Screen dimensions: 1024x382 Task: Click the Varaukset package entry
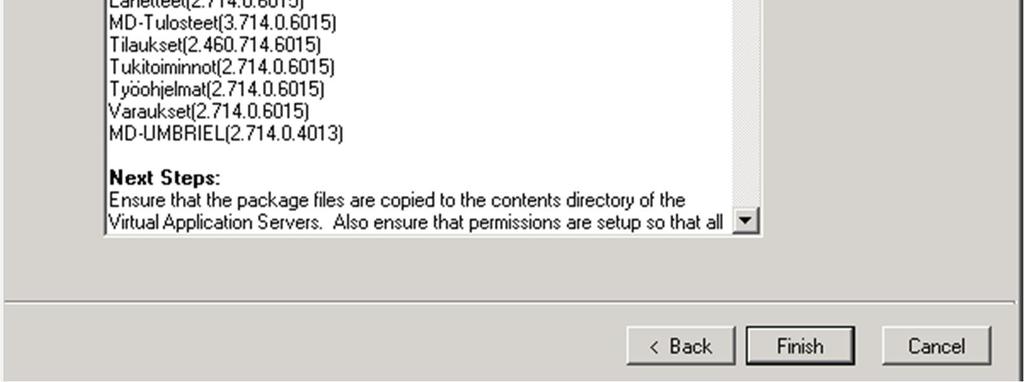coord(209,111)
